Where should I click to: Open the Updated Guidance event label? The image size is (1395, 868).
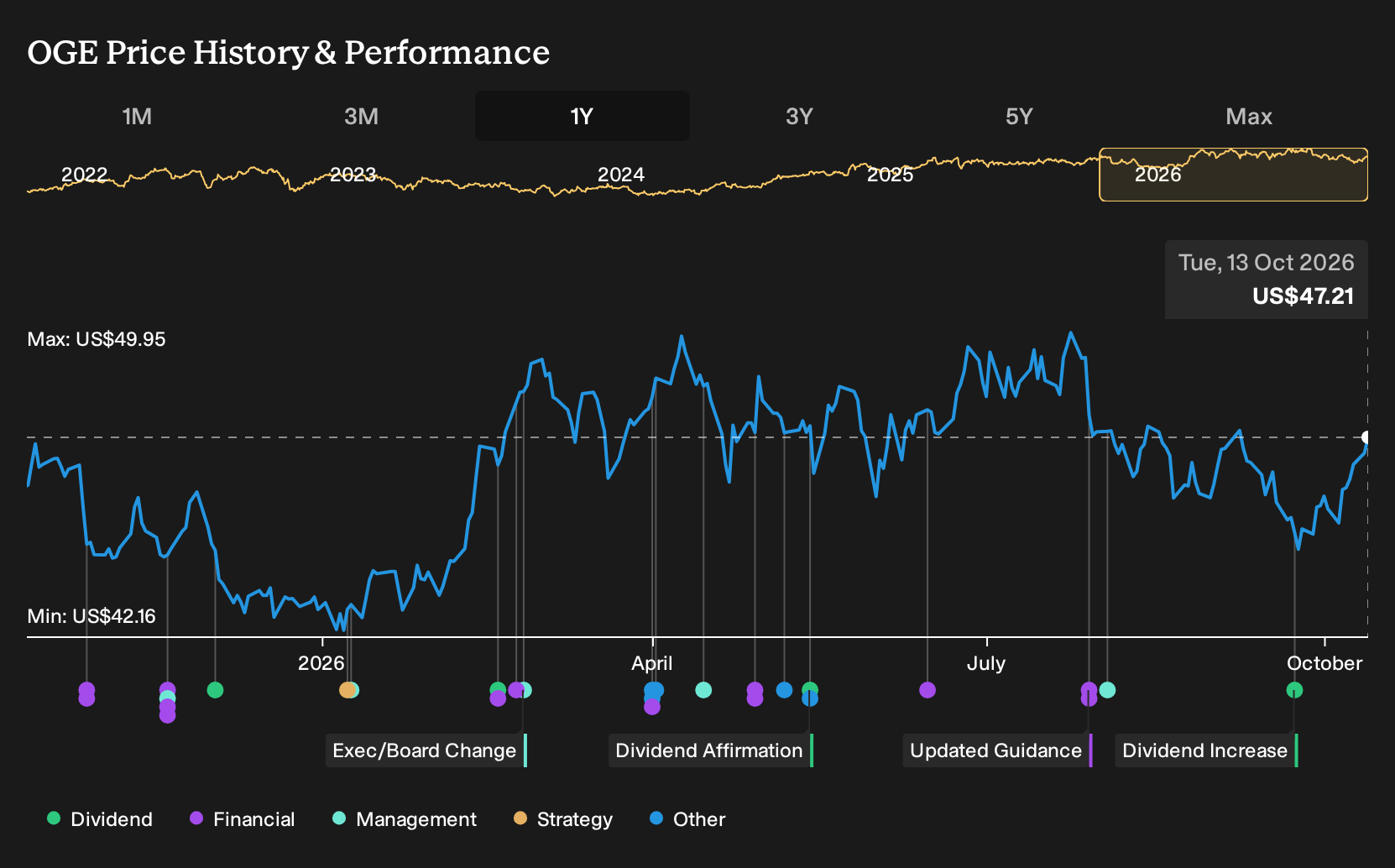[x=997, y=750]
